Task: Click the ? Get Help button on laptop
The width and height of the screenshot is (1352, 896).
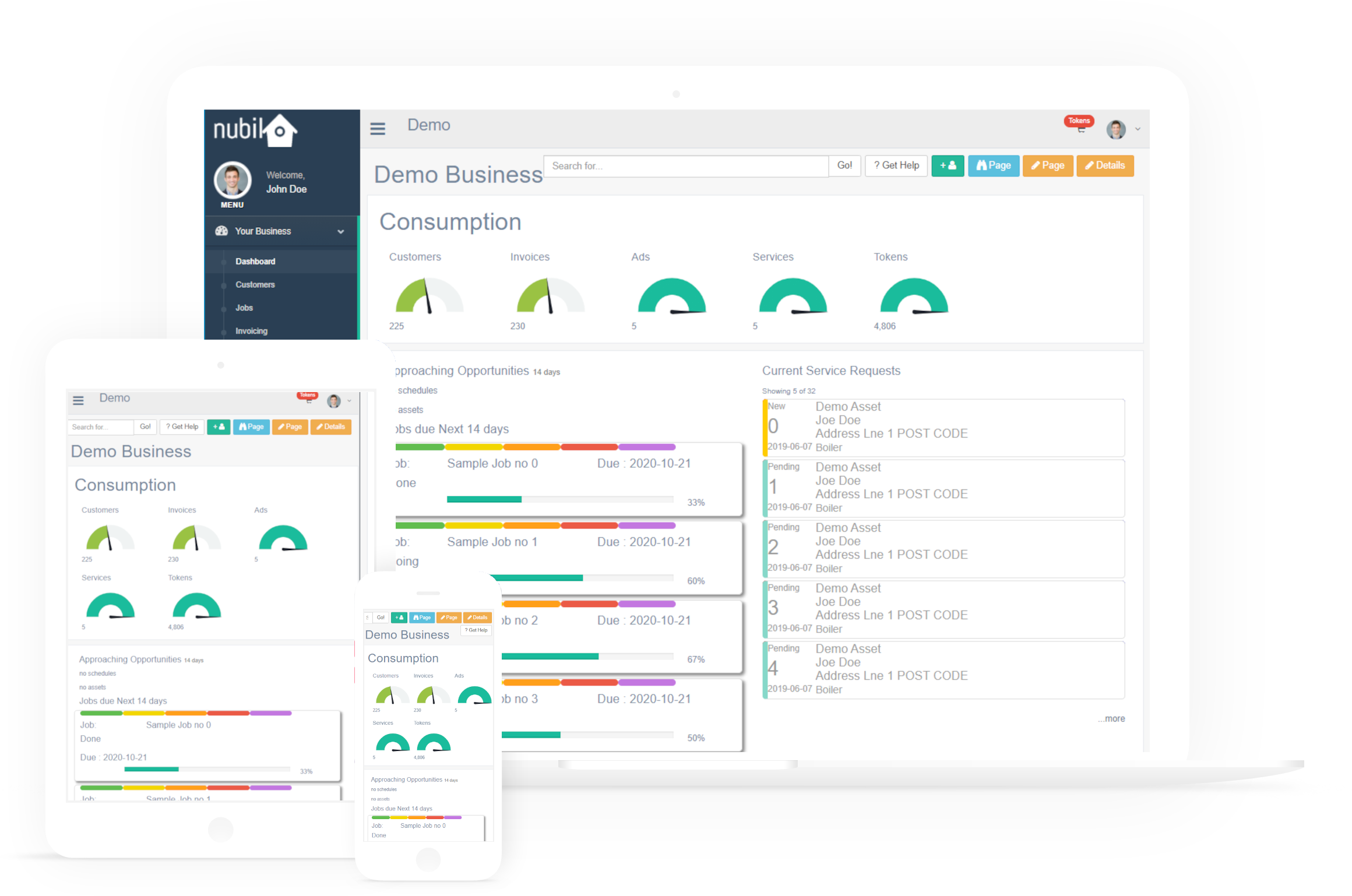Action: pyautogui.click(x=896, y=165)
